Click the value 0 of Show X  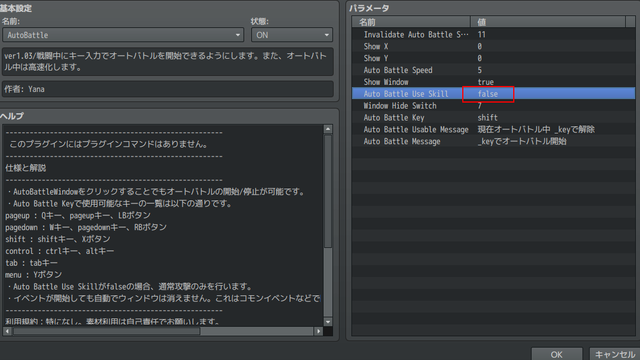[x=480, y=47]
